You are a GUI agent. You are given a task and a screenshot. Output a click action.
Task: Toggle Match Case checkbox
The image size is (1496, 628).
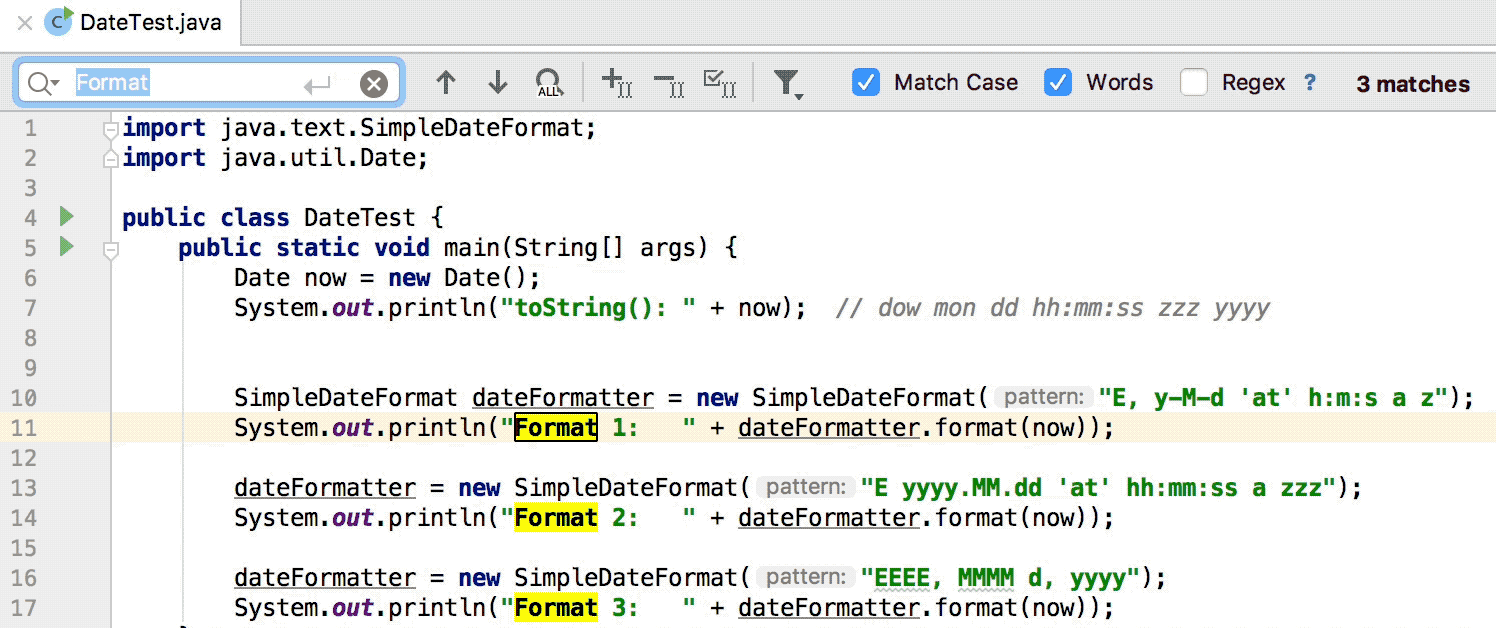click(865, 83)
